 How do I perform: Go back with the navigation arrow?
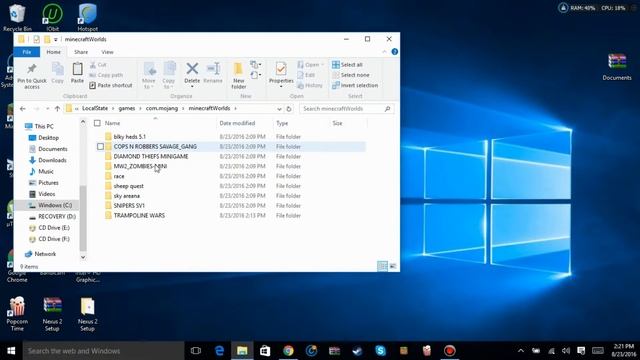pos(23,109)
